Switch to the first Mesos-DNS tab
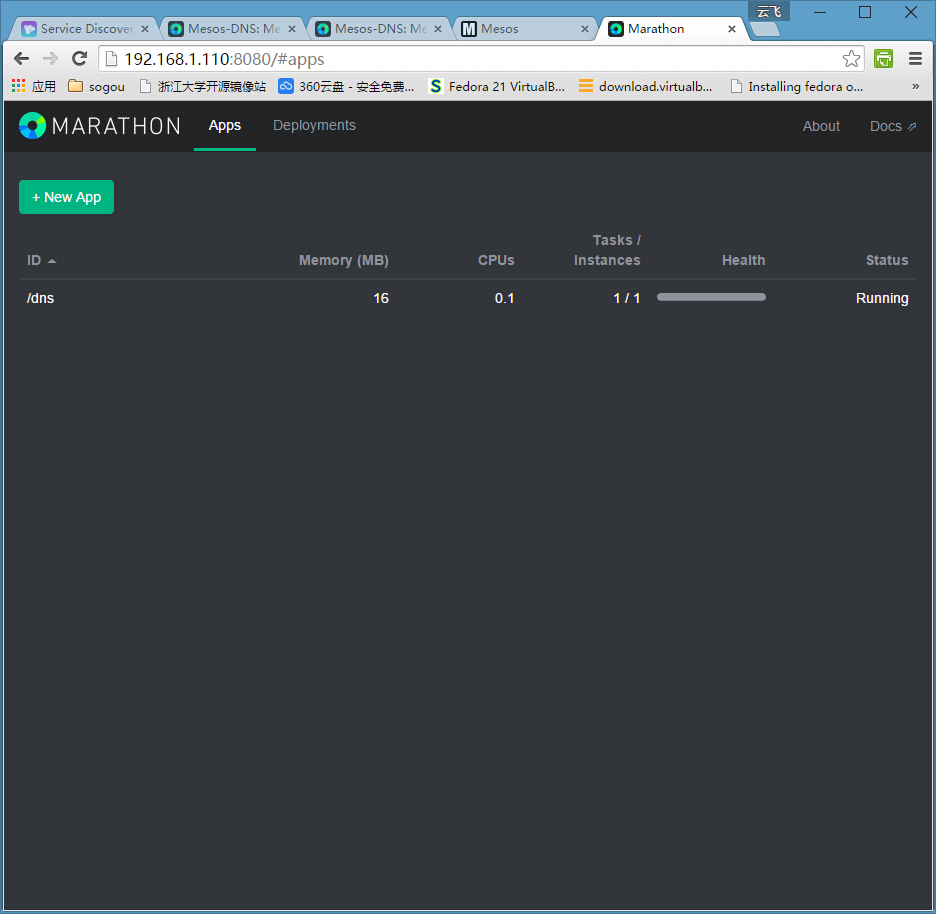 tap(233, 29)
